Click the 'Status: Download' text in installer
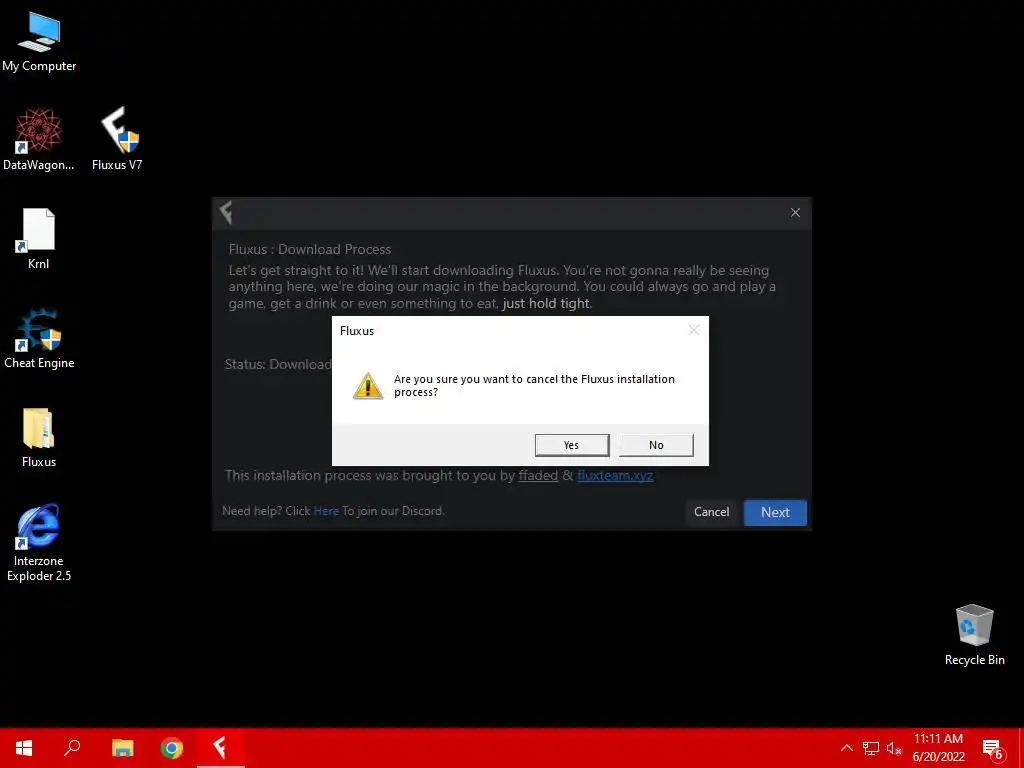1024x768 pixels. 278,364
